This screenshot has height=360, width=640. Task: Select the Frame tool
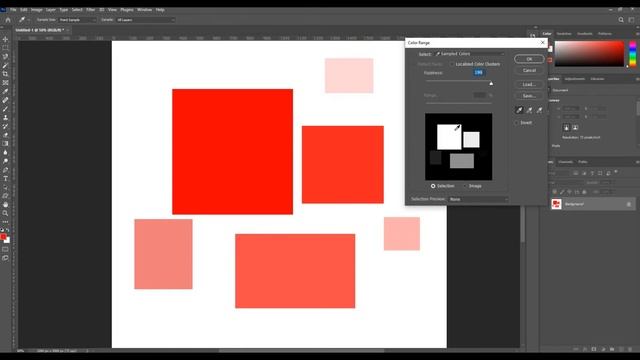point(5,82)
